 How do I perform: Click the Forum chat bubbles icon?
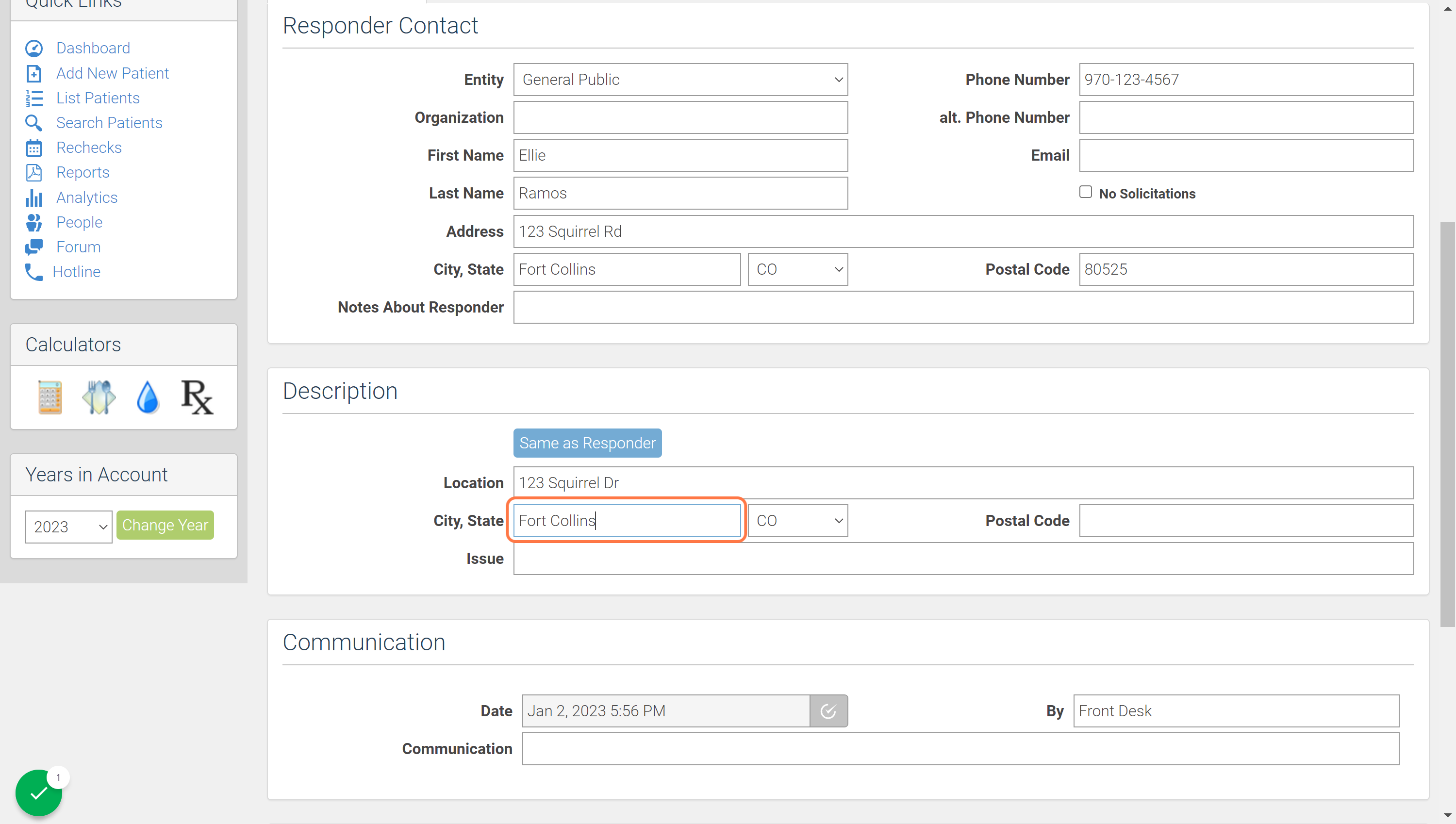34,247
